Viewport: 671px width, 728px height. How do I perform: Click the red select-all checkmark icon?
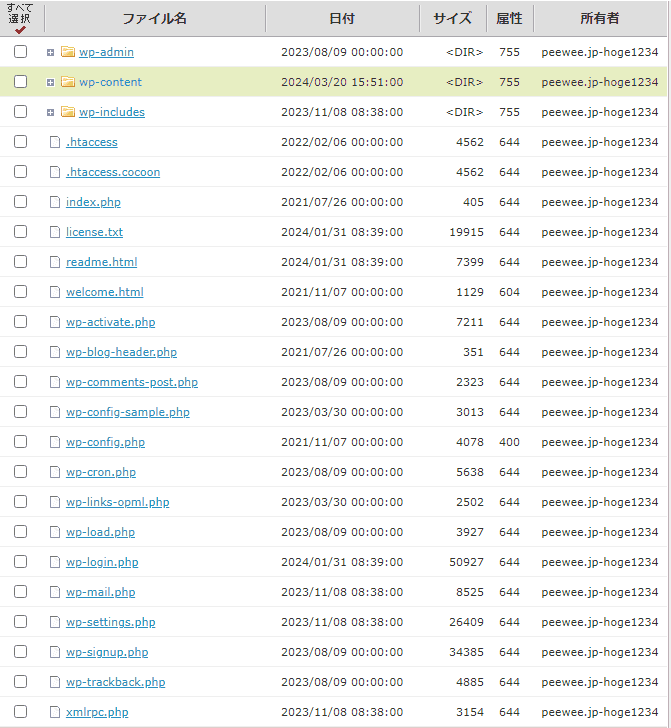click(20, 29)
